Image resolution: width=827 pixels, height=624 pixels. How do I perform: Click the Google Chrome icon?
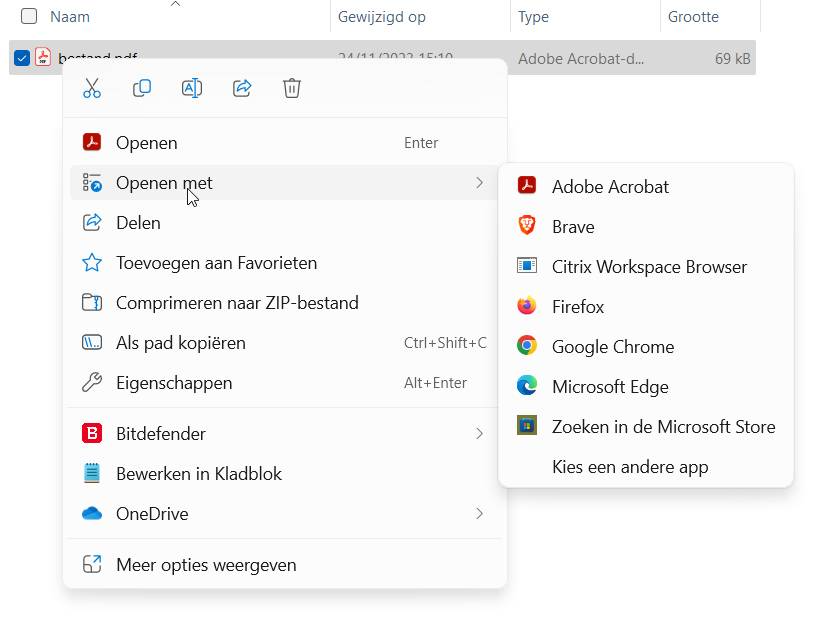[x=527, y=345]
